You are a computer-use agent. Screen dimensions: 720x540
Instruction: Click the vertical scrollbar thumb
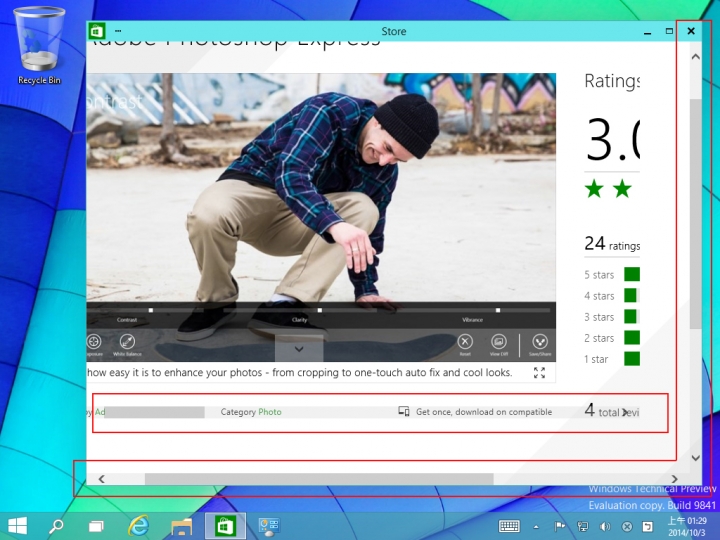coord(696,214)
